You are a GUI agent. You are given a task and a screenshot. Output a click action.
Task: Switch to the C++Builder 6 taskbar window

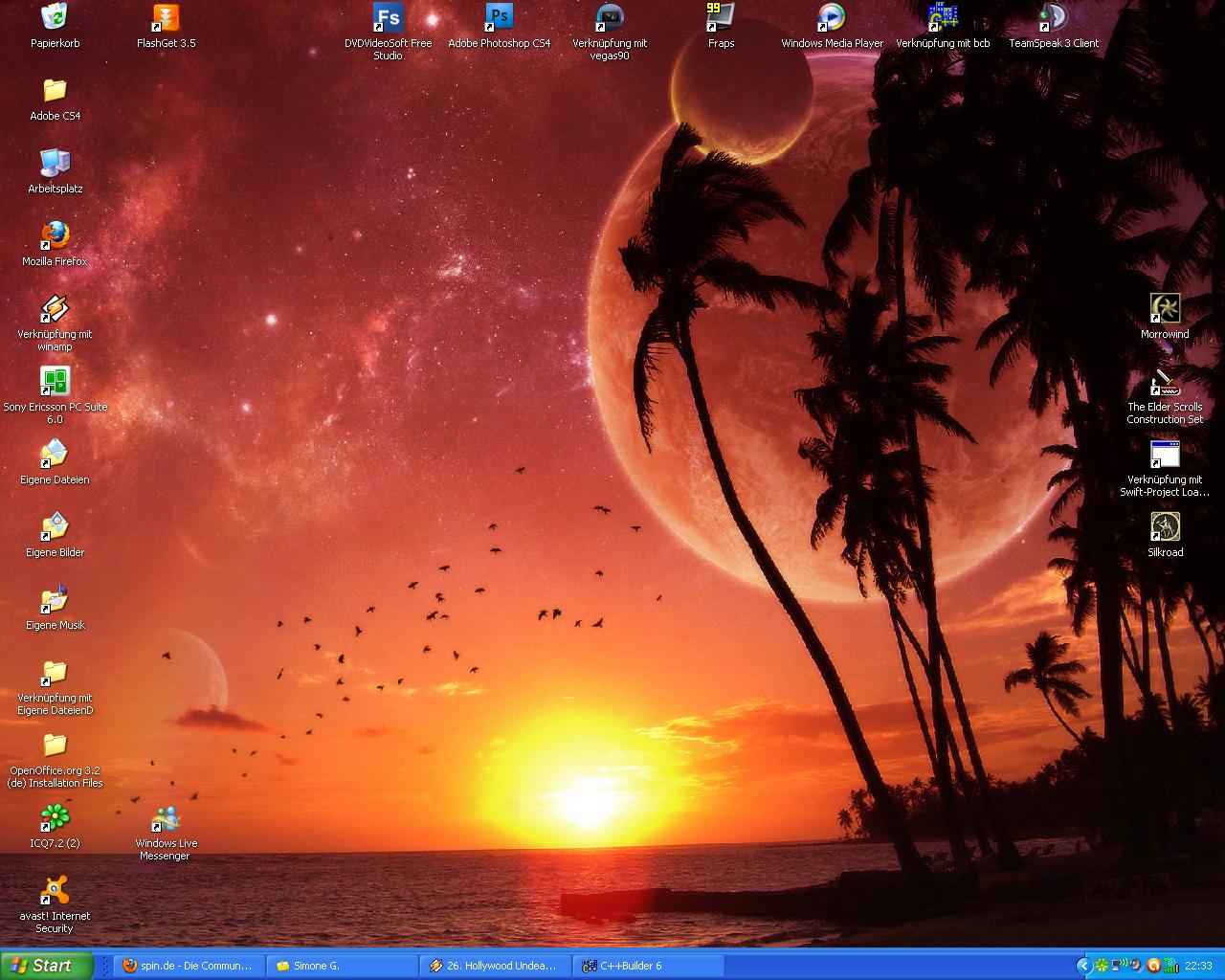coord(648,966)
